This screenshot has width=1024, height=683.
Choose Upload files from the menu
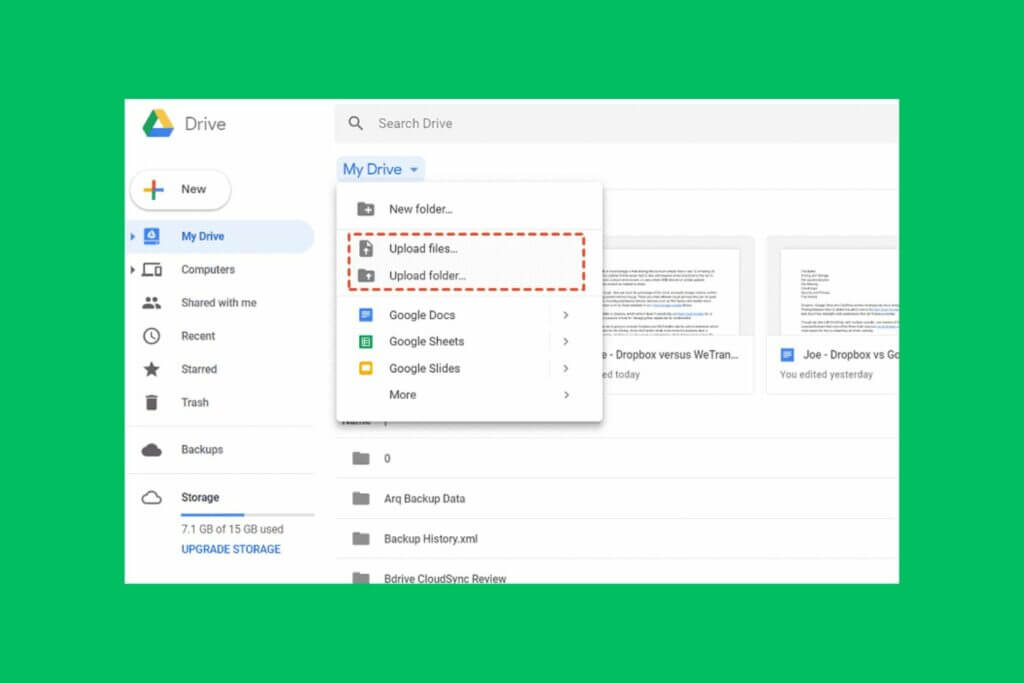422,249
